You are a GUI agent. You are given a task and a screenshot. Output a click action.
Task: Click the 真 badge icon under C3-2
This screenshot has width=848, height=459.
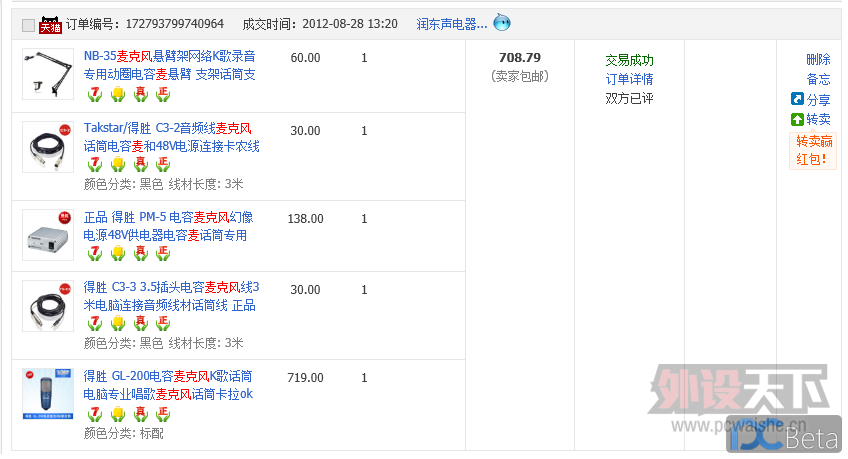point(141,164)
